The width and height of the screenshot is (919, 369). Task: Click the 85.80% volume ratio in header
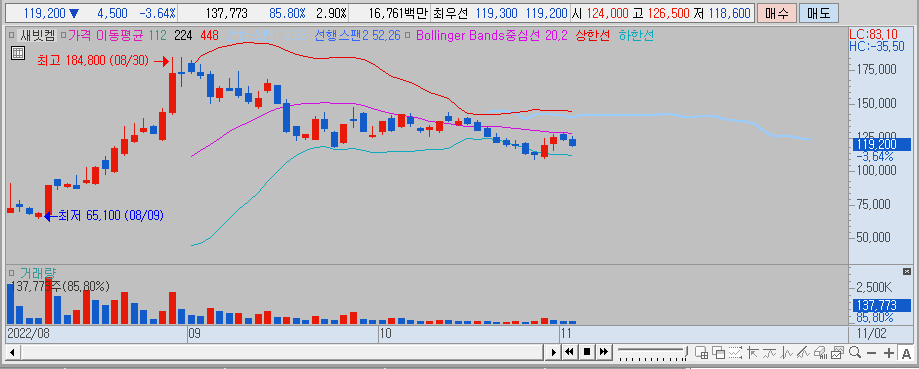pos(287,13)
